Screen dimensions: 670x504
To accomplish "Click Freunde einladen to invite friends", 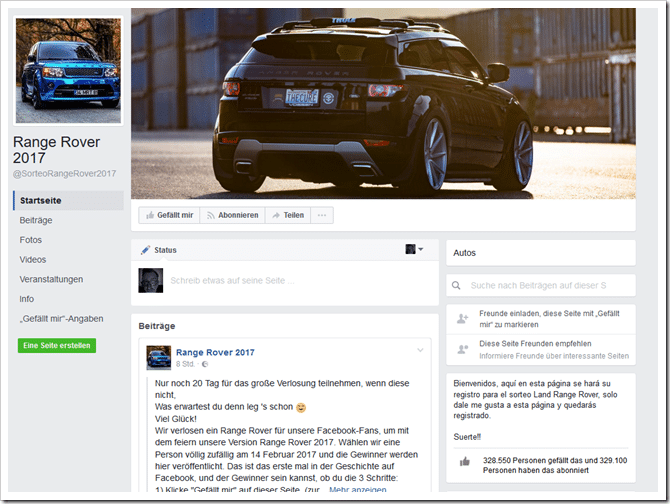I will (549, 319).
